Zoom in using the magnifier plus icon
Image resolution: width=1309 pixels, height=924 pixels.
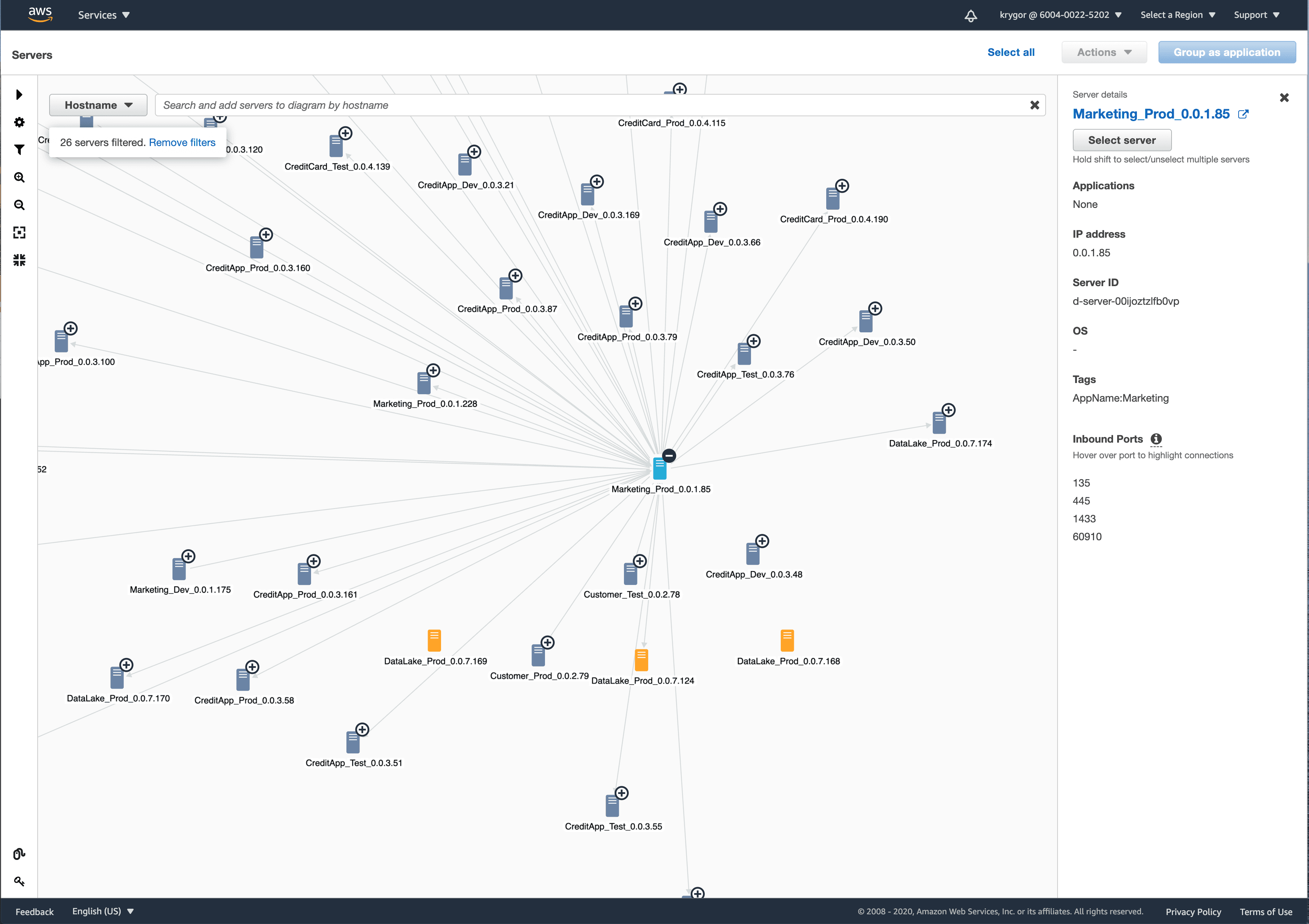[19, 177]
